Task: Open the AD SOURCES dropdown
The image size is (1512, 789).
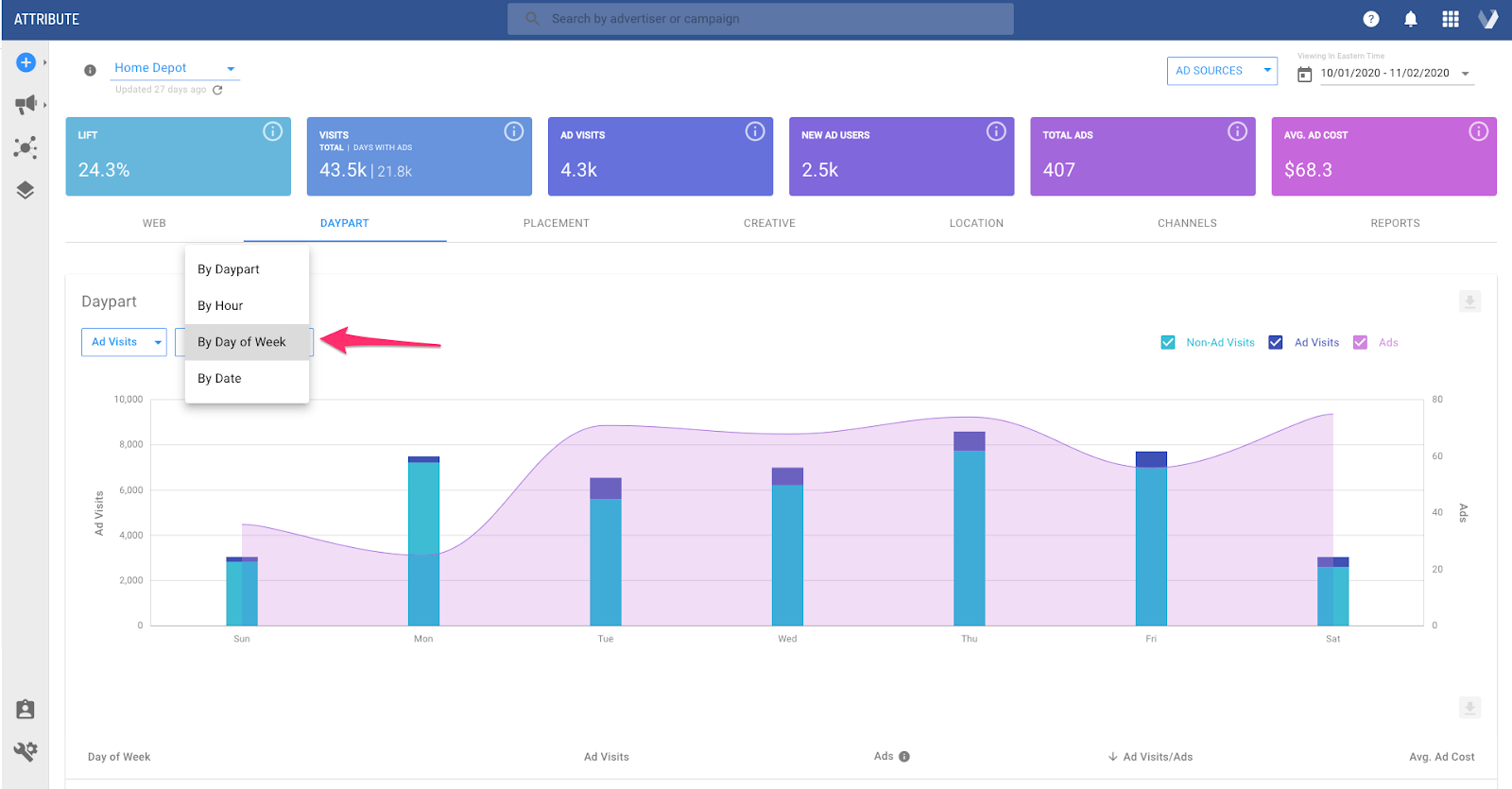Action: (1222, 71)
